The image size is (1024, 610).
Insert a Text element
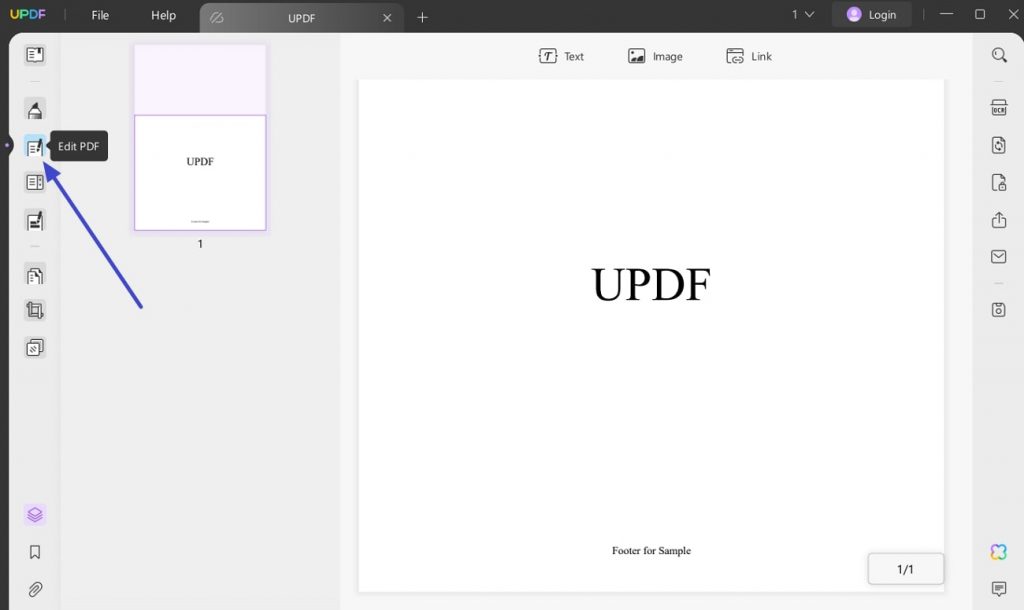coord(561,56)
